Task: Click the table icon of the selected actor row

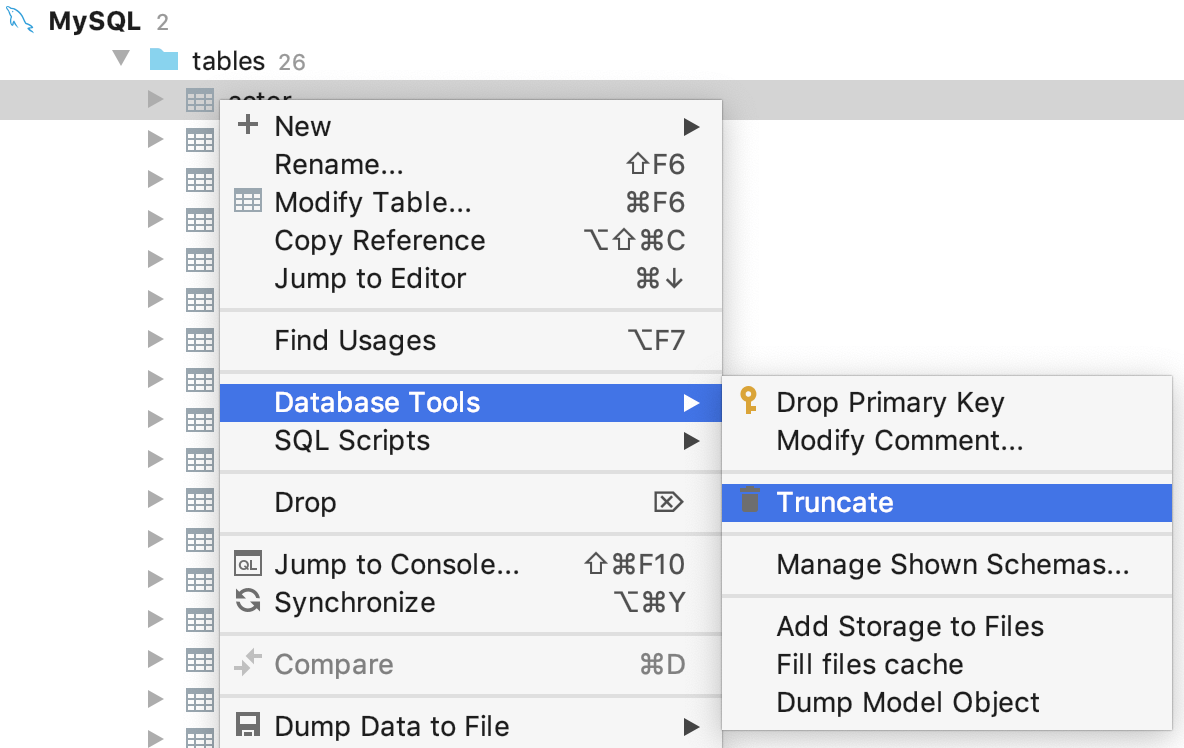Action: click(200, 100)
